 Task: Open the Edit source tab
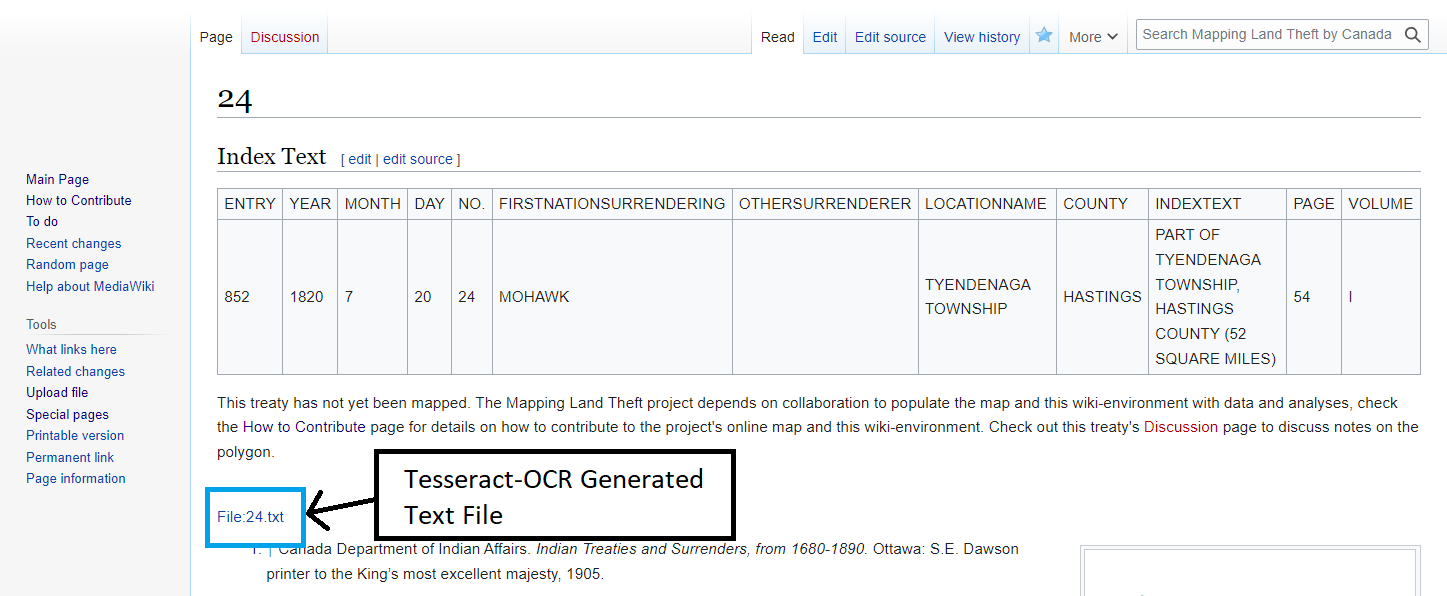tap(890, 37)
